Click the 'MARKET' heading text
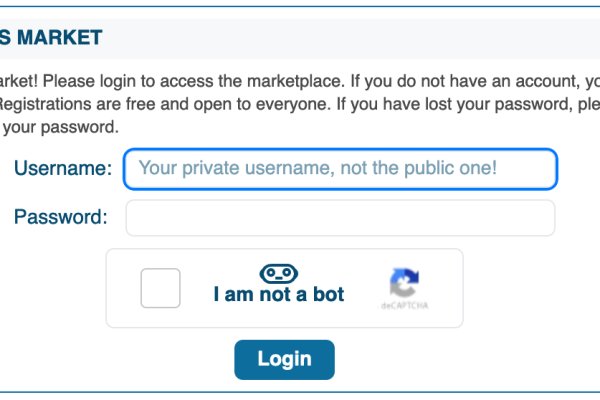Image resolution: width=600 pixels, height=400 pixels. (x=60, y=38)
